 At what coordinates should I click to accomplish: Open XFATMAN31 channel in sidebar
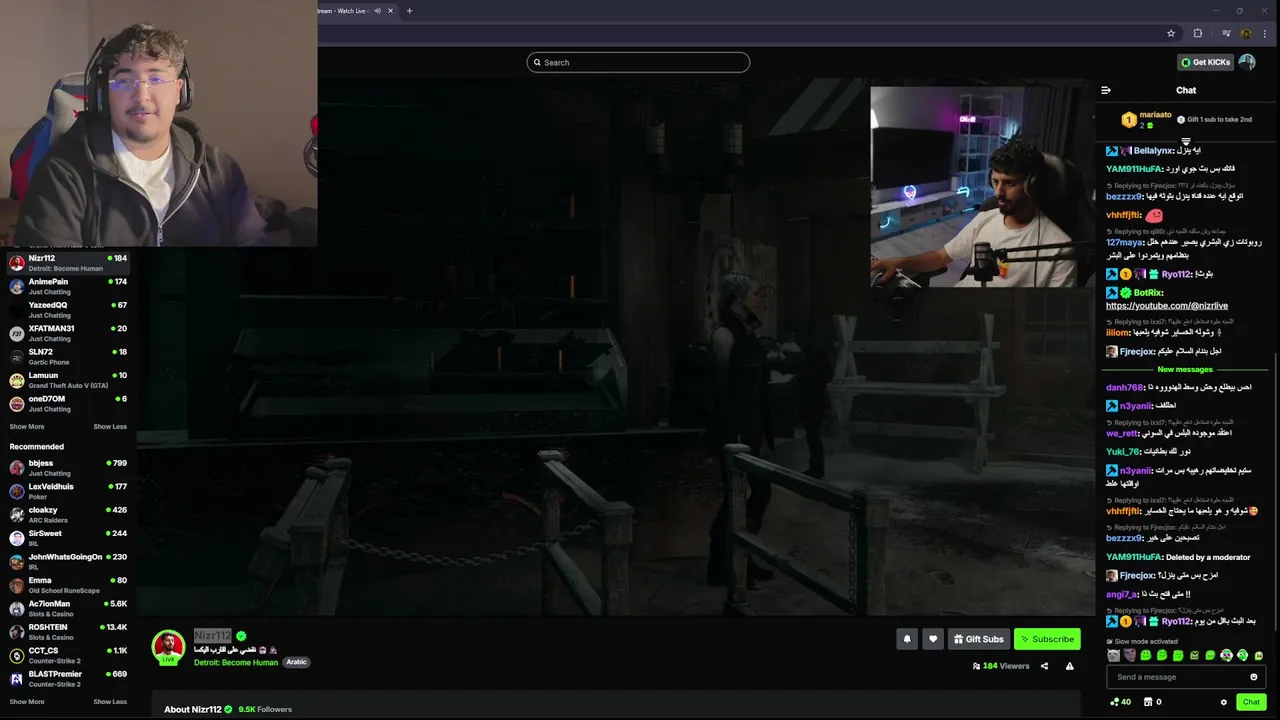[68, 333]
